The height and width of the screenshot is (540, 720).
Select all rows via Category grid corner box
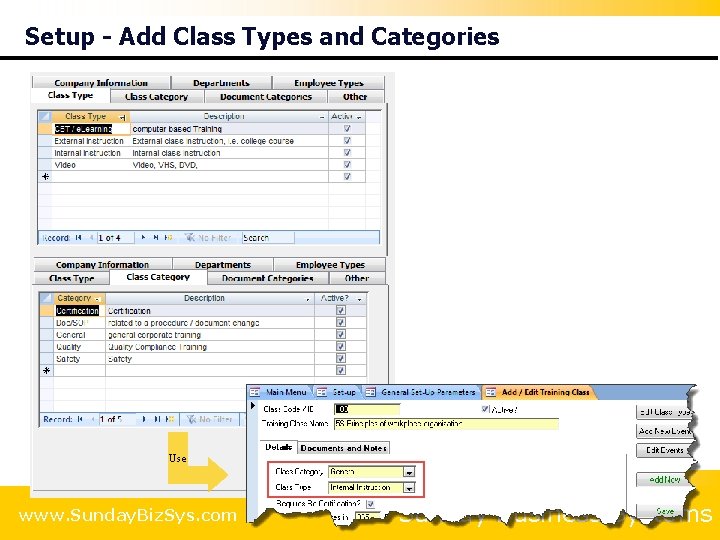(x=46, y=298)
